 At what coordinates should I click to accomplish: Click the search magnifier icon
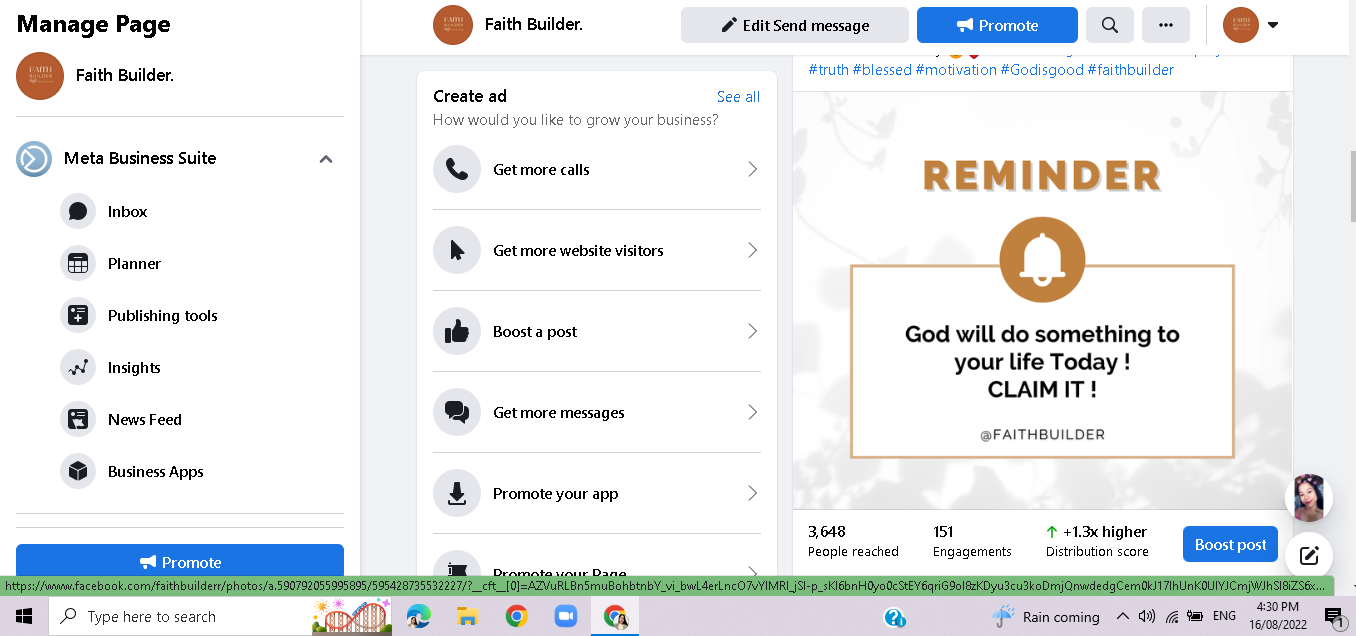1110,25
